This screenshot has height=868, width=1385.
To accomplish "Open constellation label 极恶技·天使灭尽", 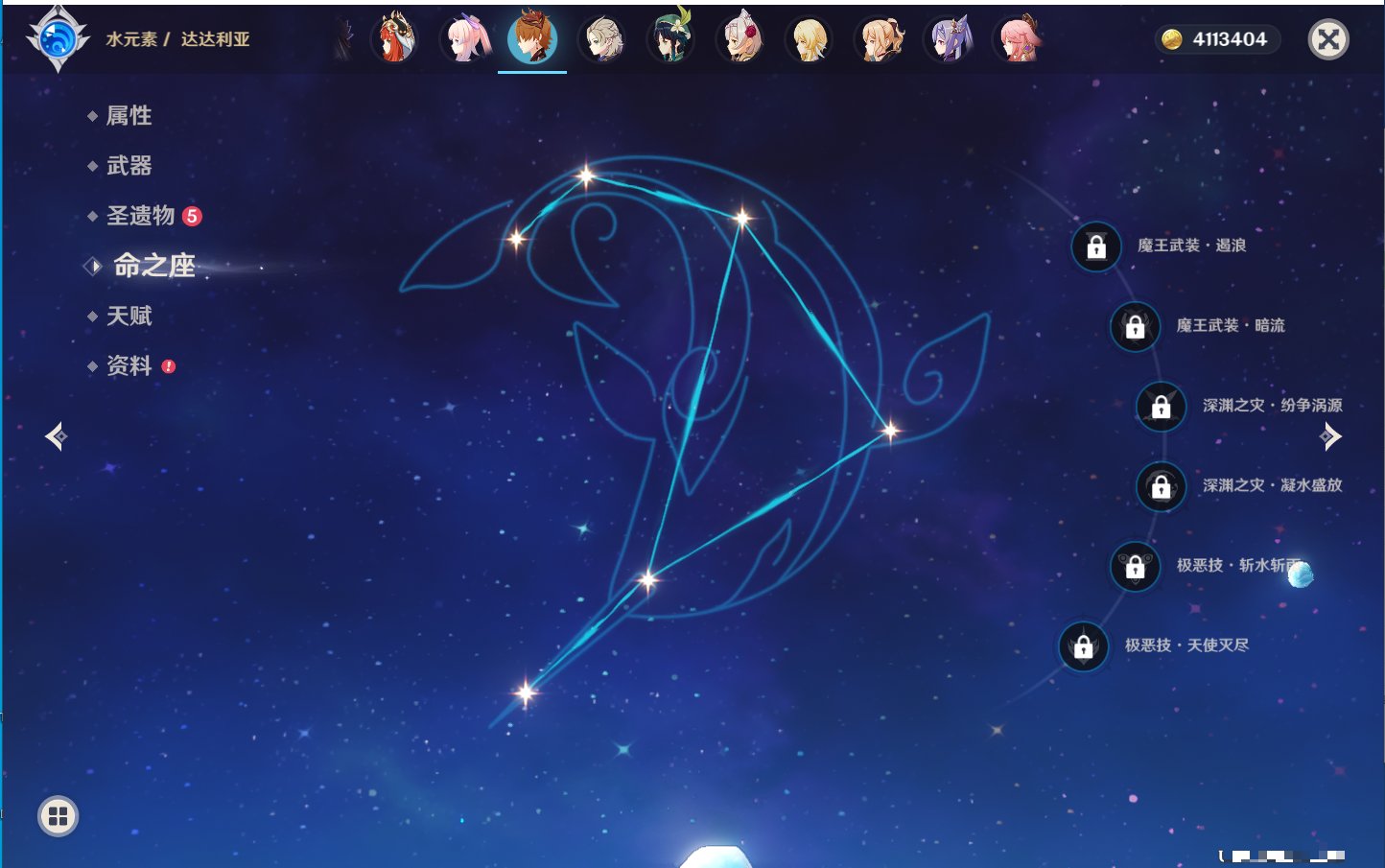I will [1186, 645].
